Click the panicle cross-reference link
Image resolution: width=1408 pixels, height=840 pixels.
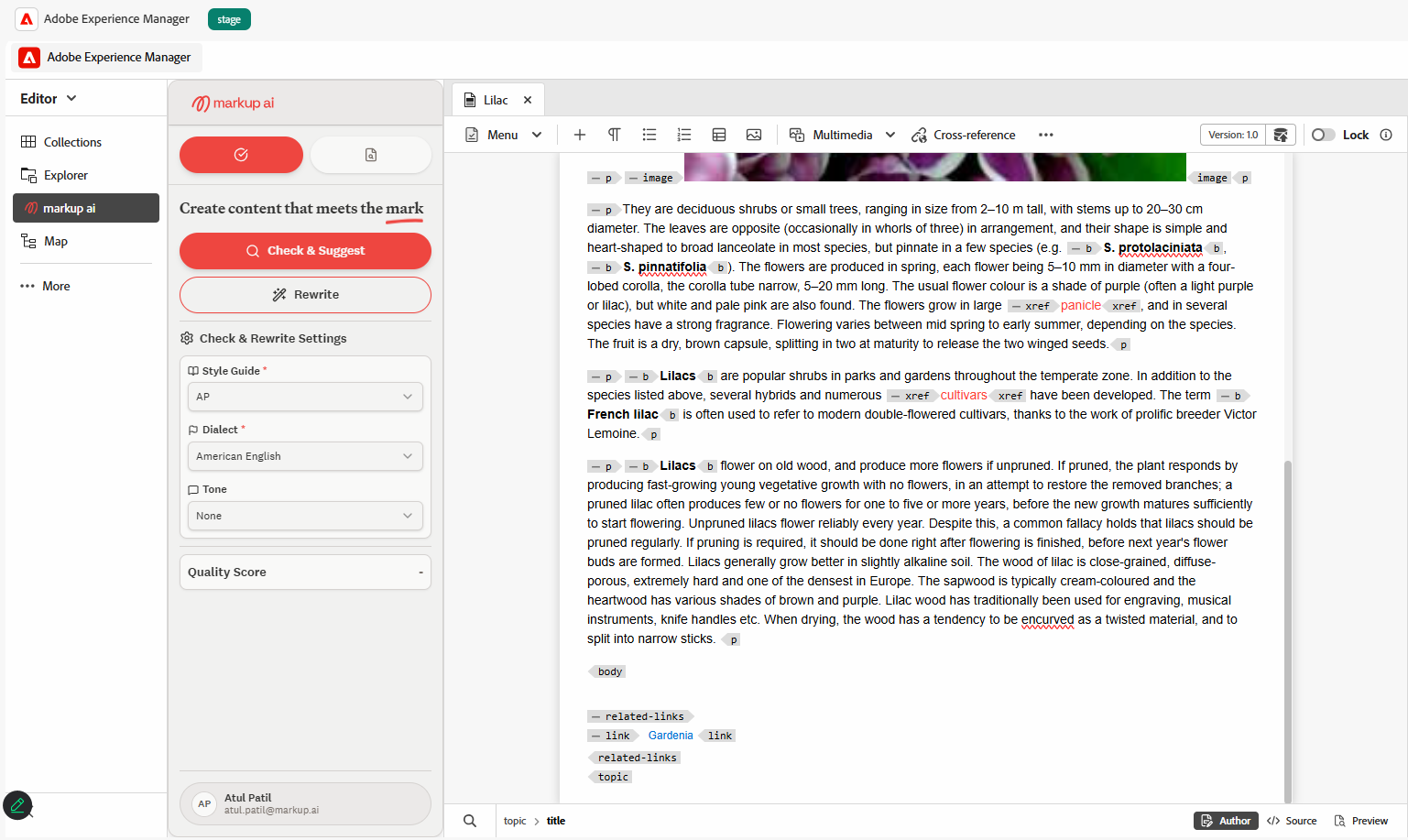pos(1081,305)
